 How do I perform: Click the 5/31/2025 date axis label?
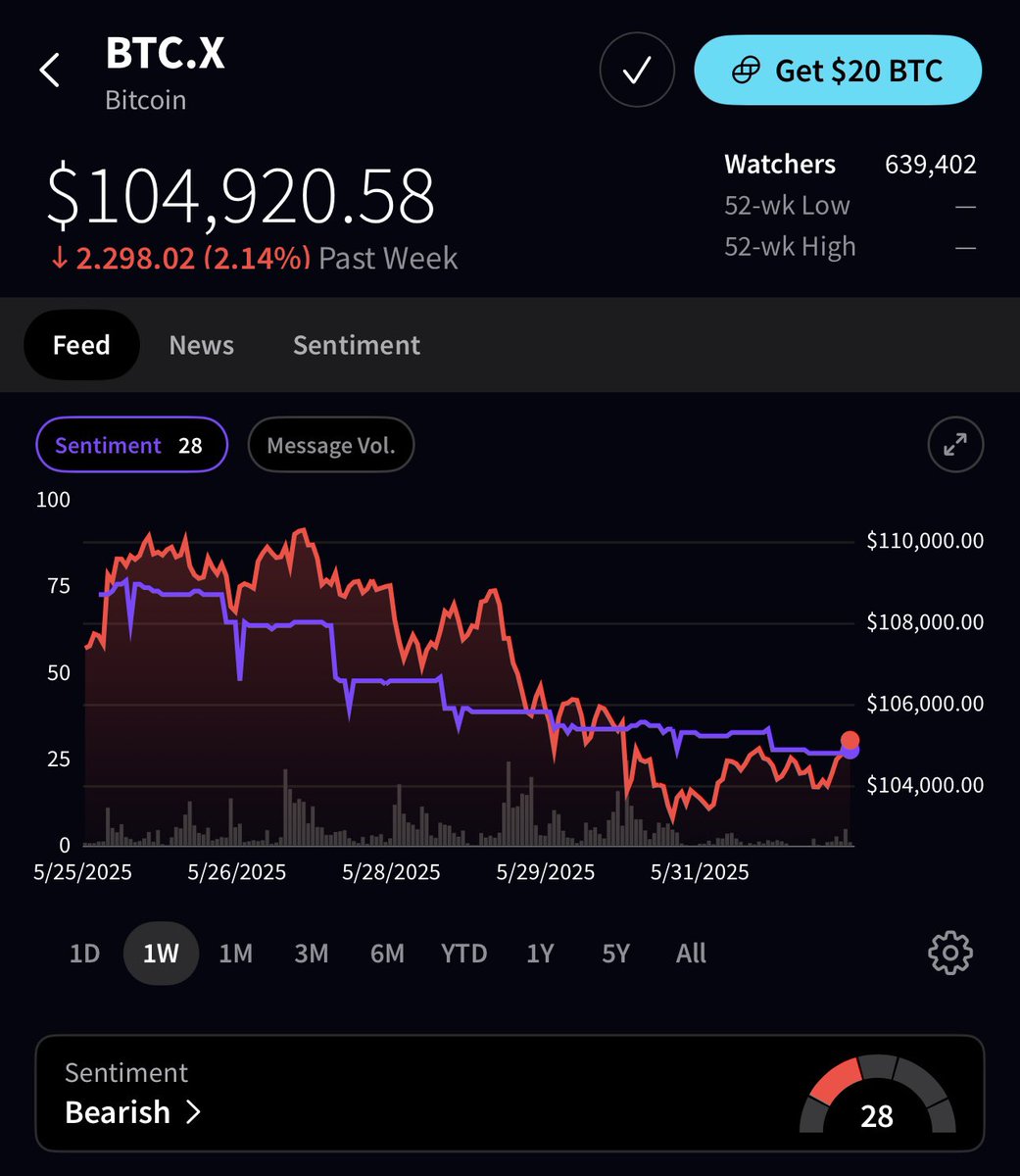pyautogui.click(x=700, y=872)
